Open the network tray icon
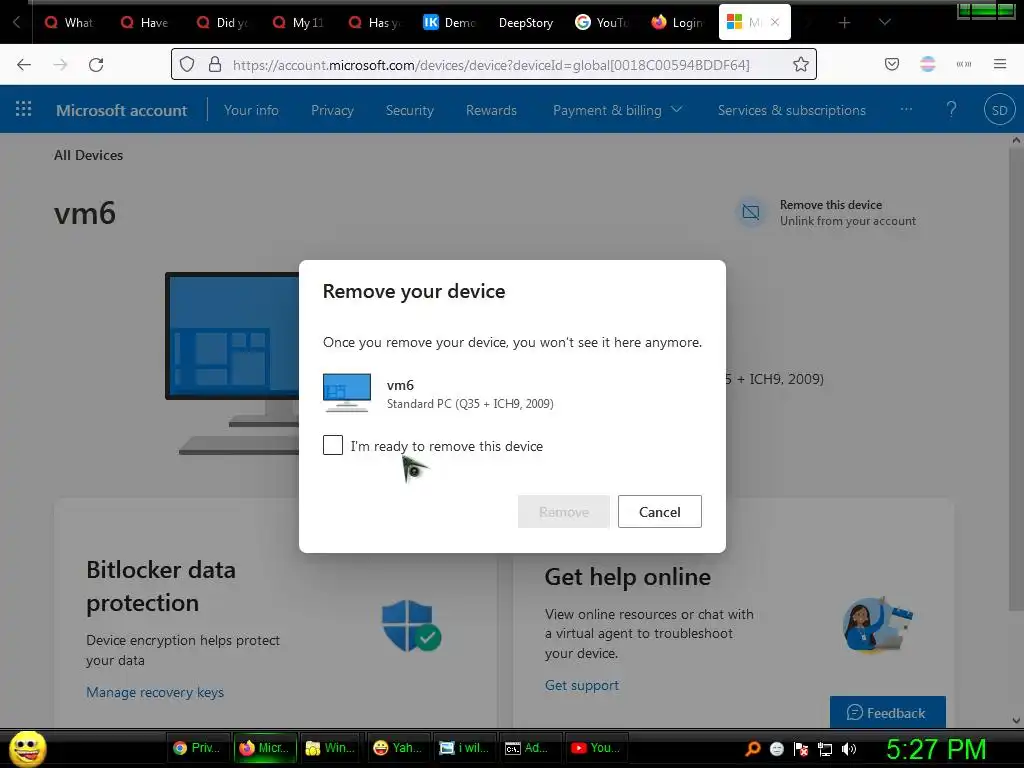The image size is (1024, 768). tap(825, 748)
